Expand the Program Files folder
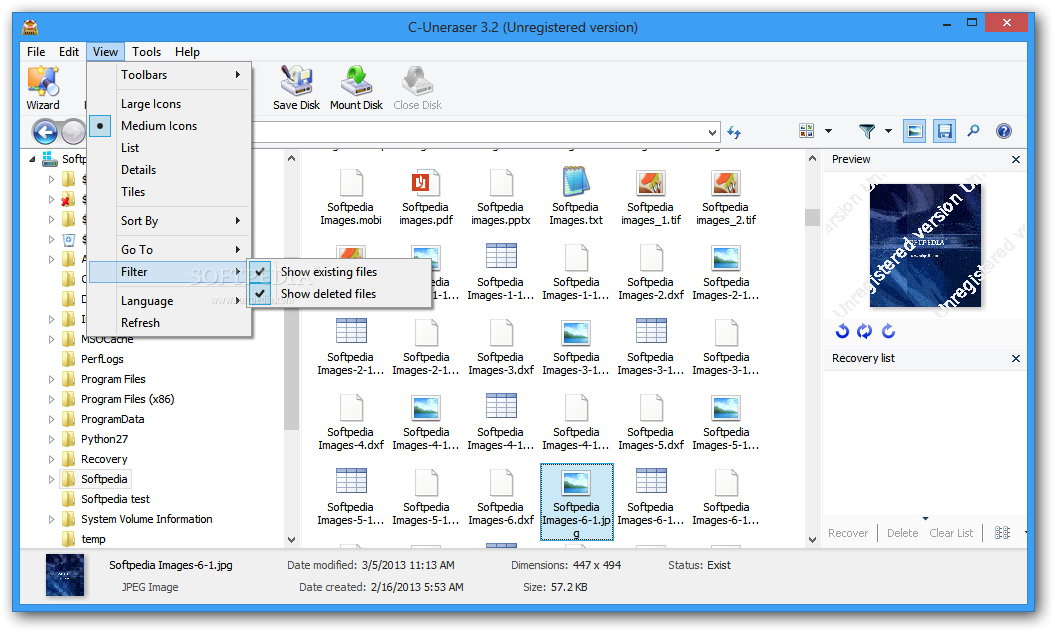This screenshot has width=1055, height=632. (51, 380)
